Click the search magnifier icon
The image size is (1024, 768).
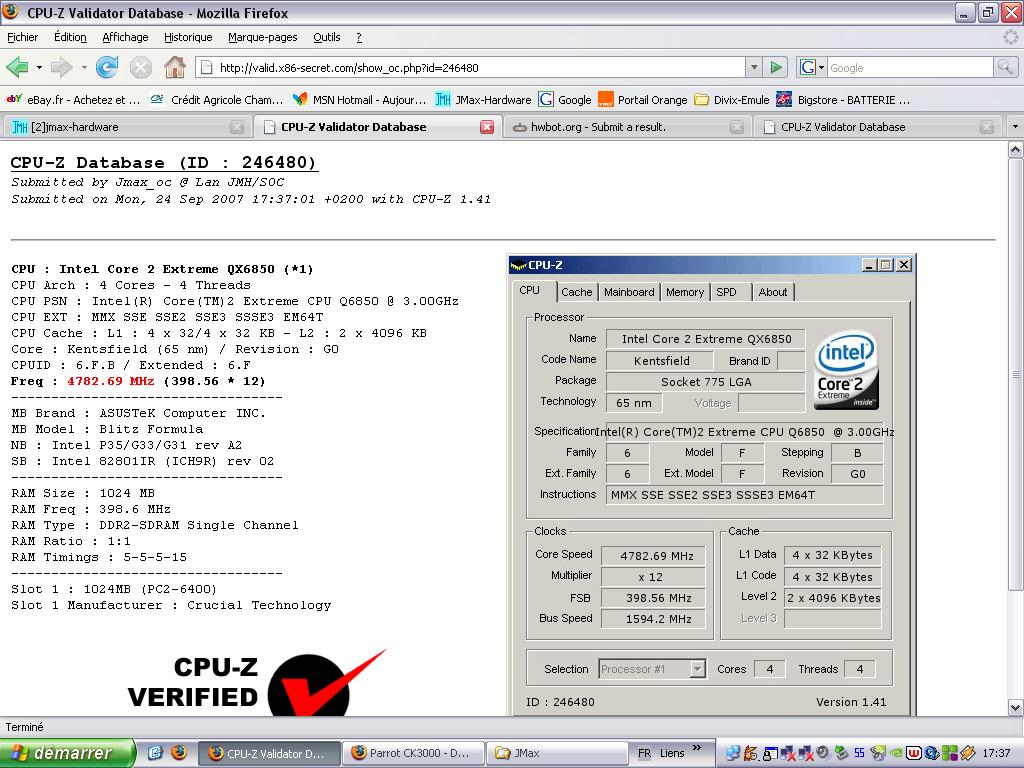pos(1004,67)
